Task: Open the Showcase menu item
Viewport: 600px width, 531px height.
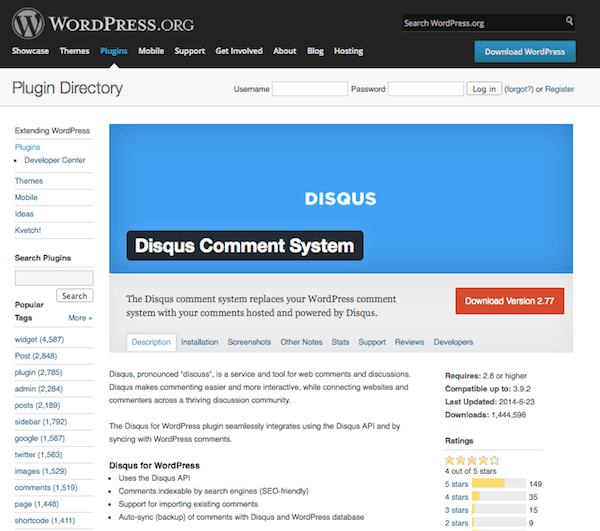Action: coord(30,51)
